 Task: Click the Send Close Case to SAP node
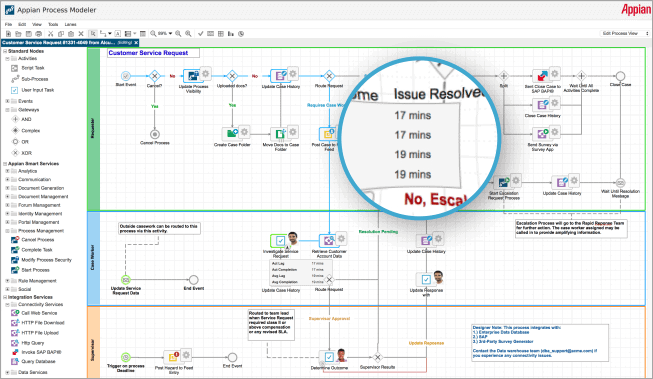coord(542,76)
